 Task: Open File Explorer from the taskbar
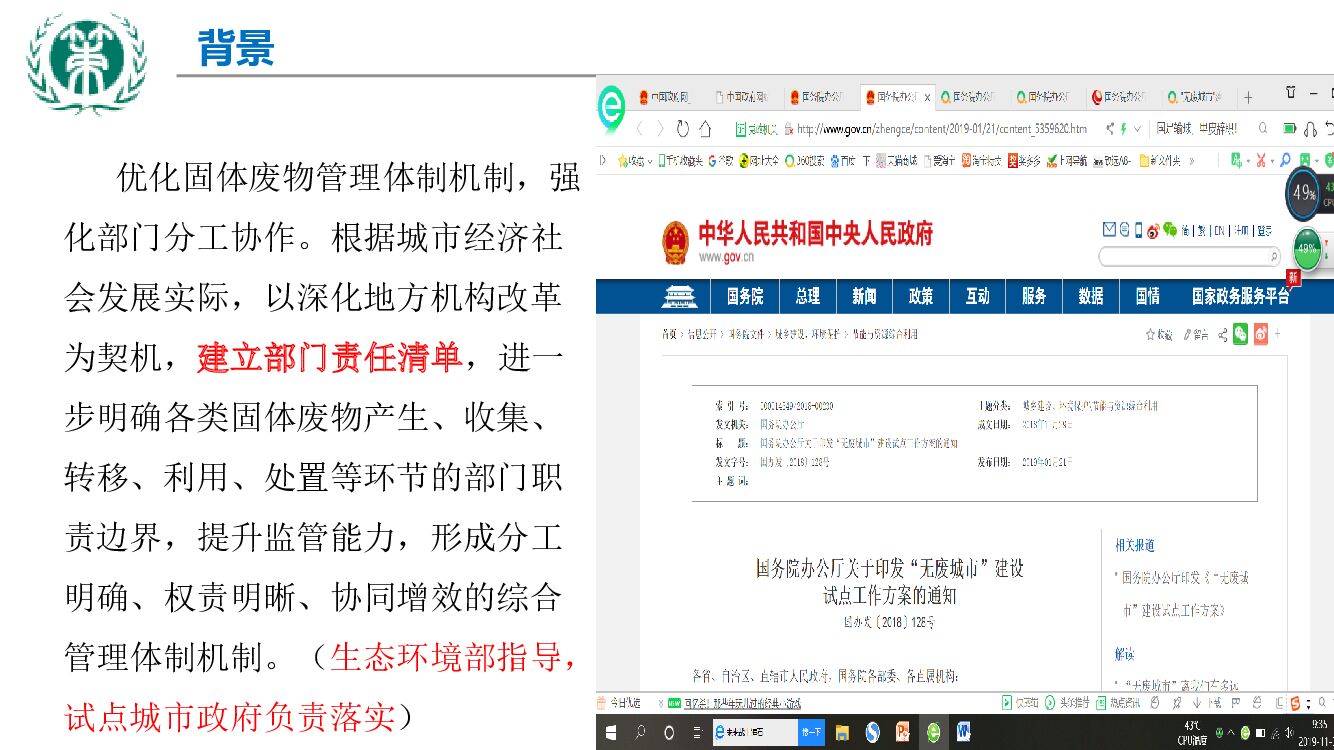pos(842,732)
